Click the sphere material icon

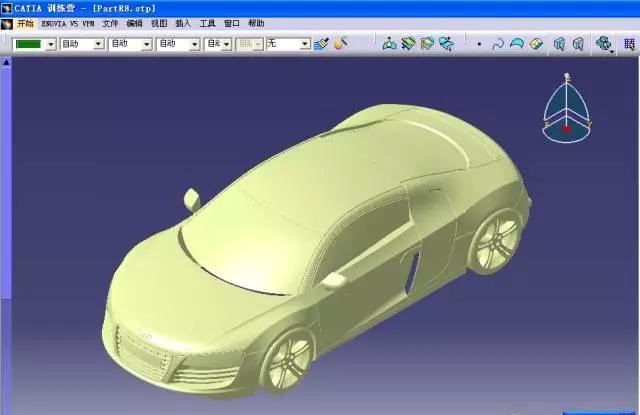340,44
